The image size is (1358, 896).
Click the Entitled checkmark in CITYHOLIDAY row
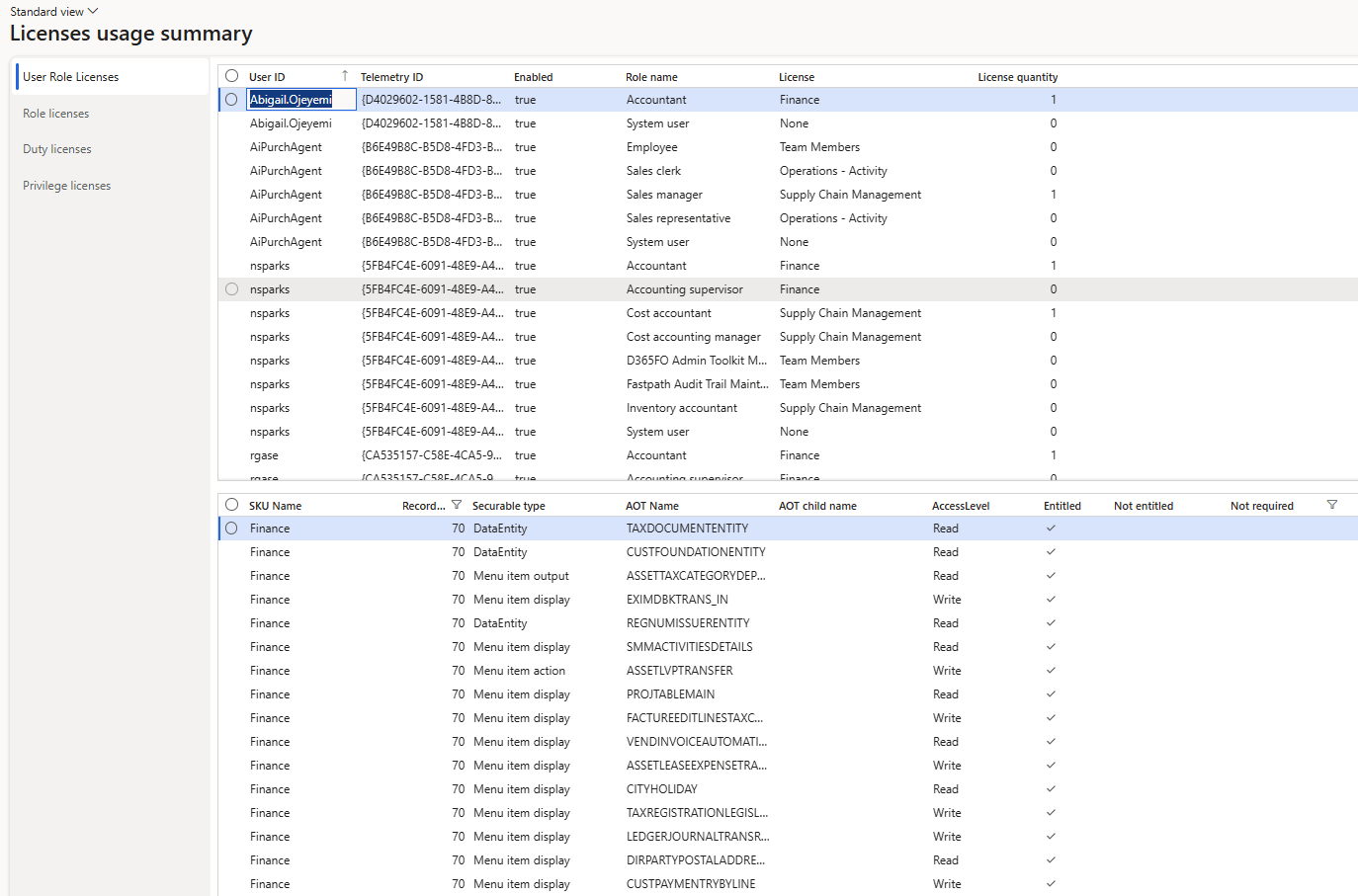[1051, 789]
